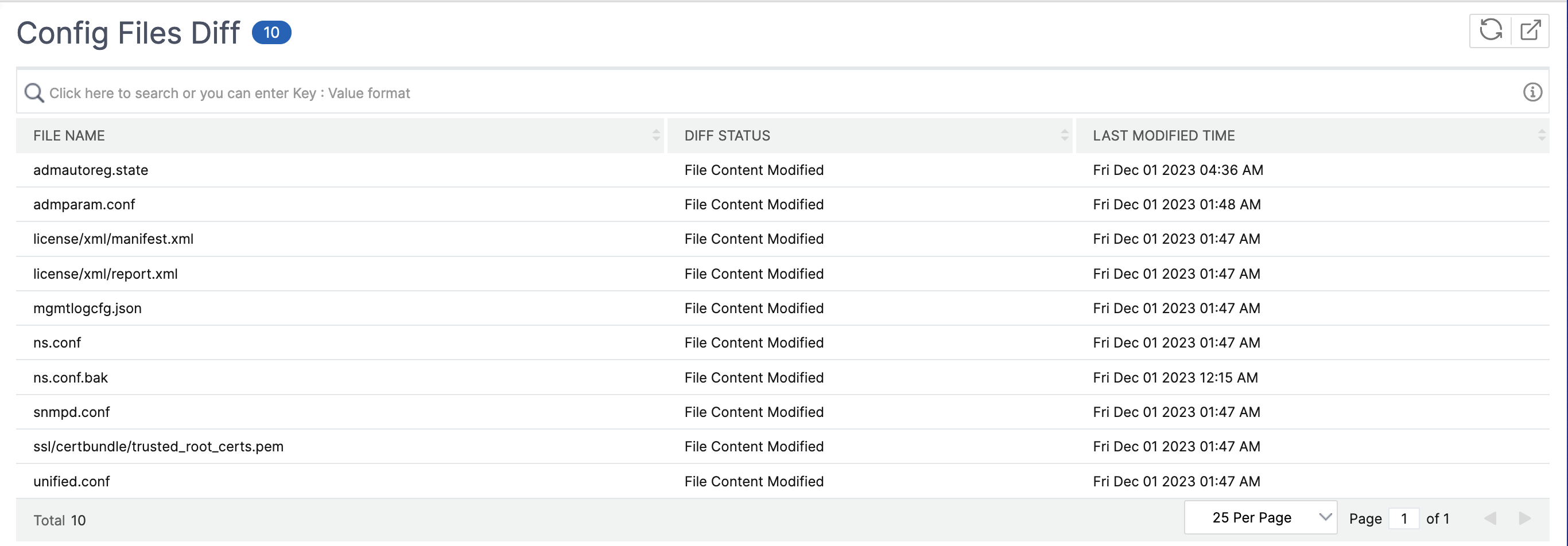
Task: Select the ns.conf file name
Action: click(57, 343)
